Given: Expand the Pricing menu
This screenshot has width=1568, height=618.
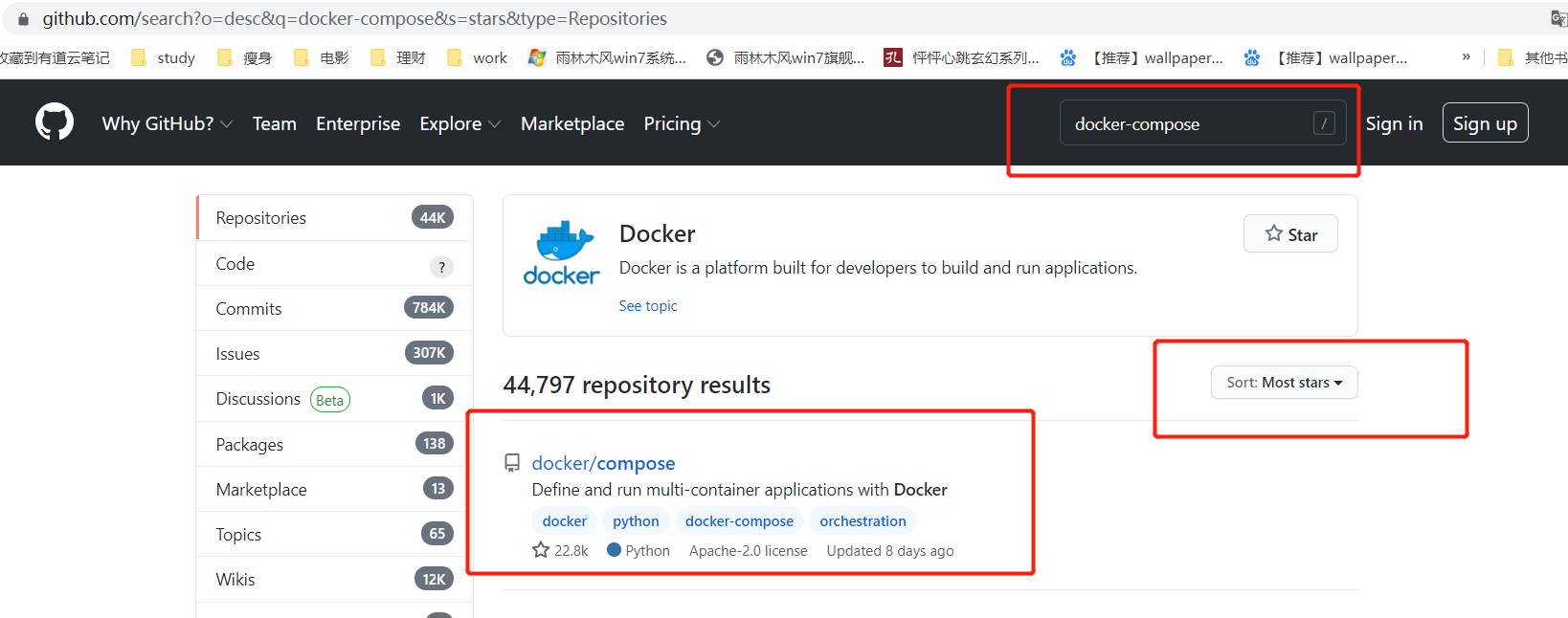Looking at the screenshot, I should pos(682,123).
